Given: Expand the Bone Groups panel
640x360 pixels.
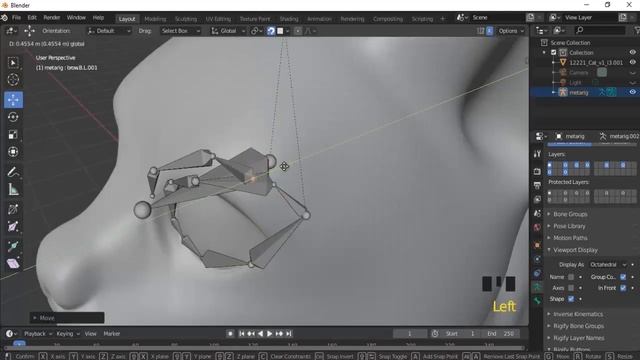Looking at the screenshot, I should tap(570, 214).
